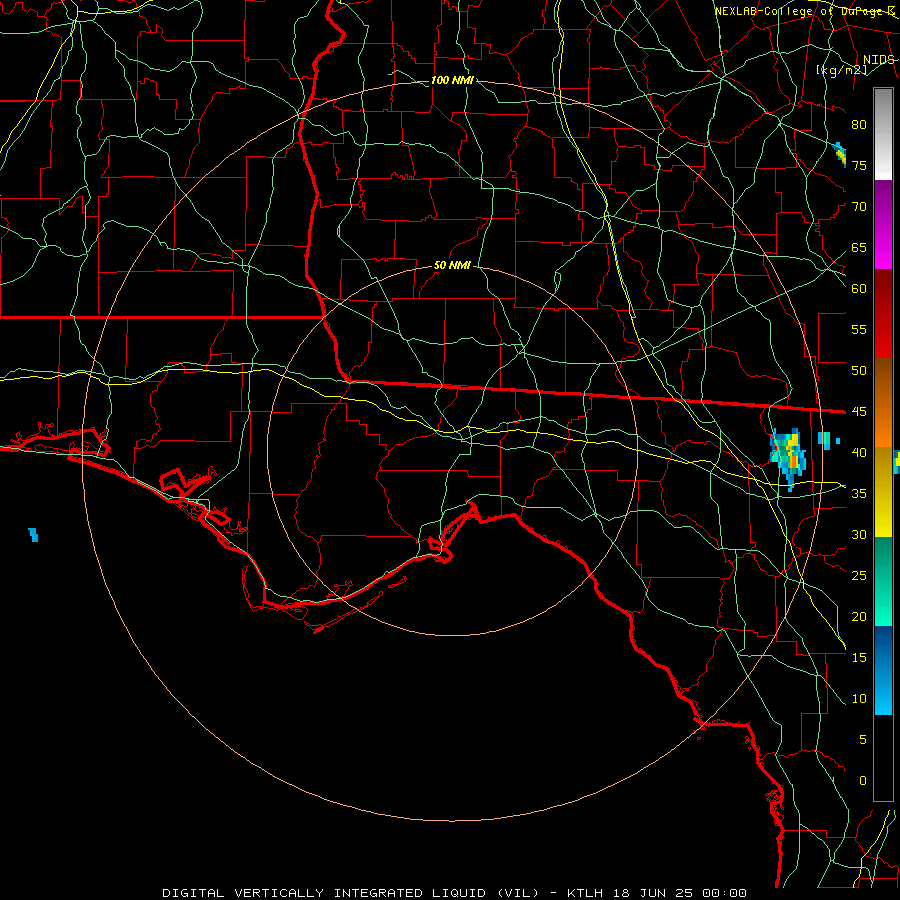Viewport: 900px width, 900px height.
Task: Click the [kg/m2] units label
Action: click(841, 70)
